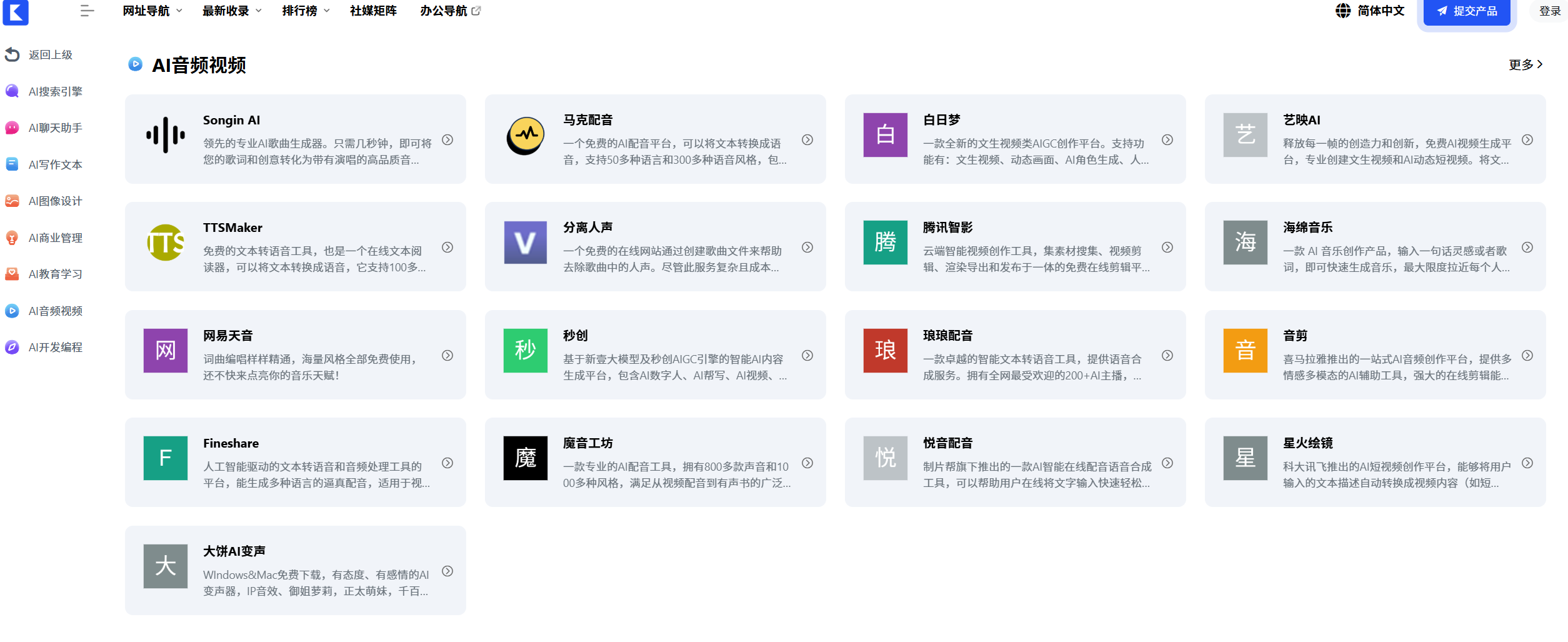Click the blue K site logo
The image size is (1568, 642).
(x=16, y=12)
